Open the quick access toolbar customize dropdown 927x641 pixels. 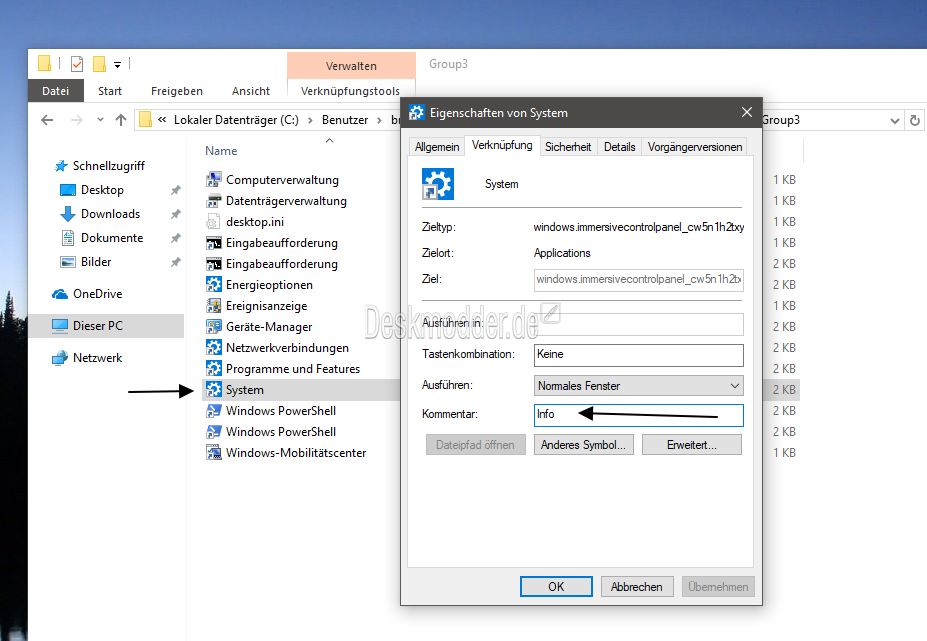117,64
